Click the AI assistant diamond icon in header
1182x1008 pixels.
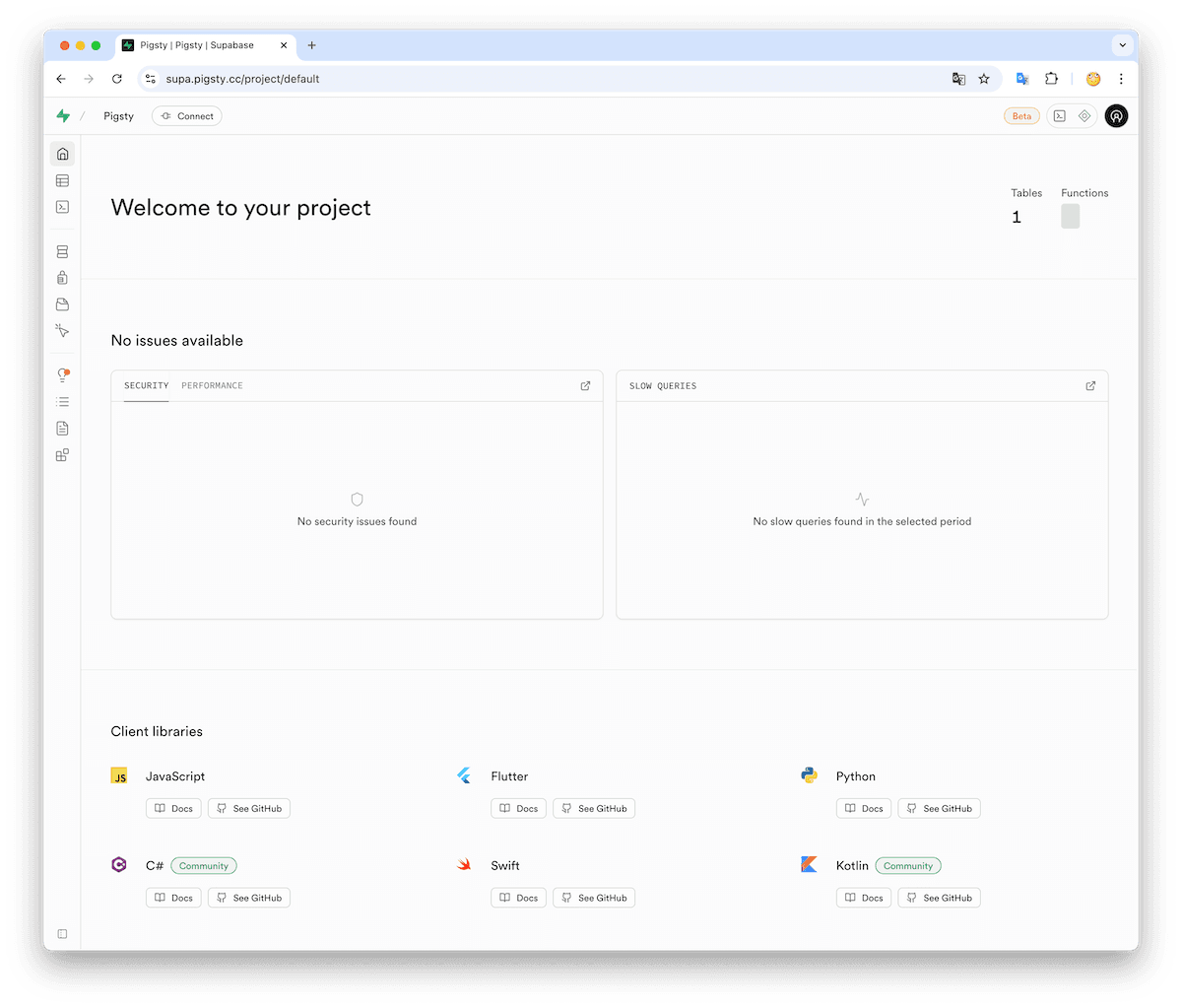tap(1084, 116)
